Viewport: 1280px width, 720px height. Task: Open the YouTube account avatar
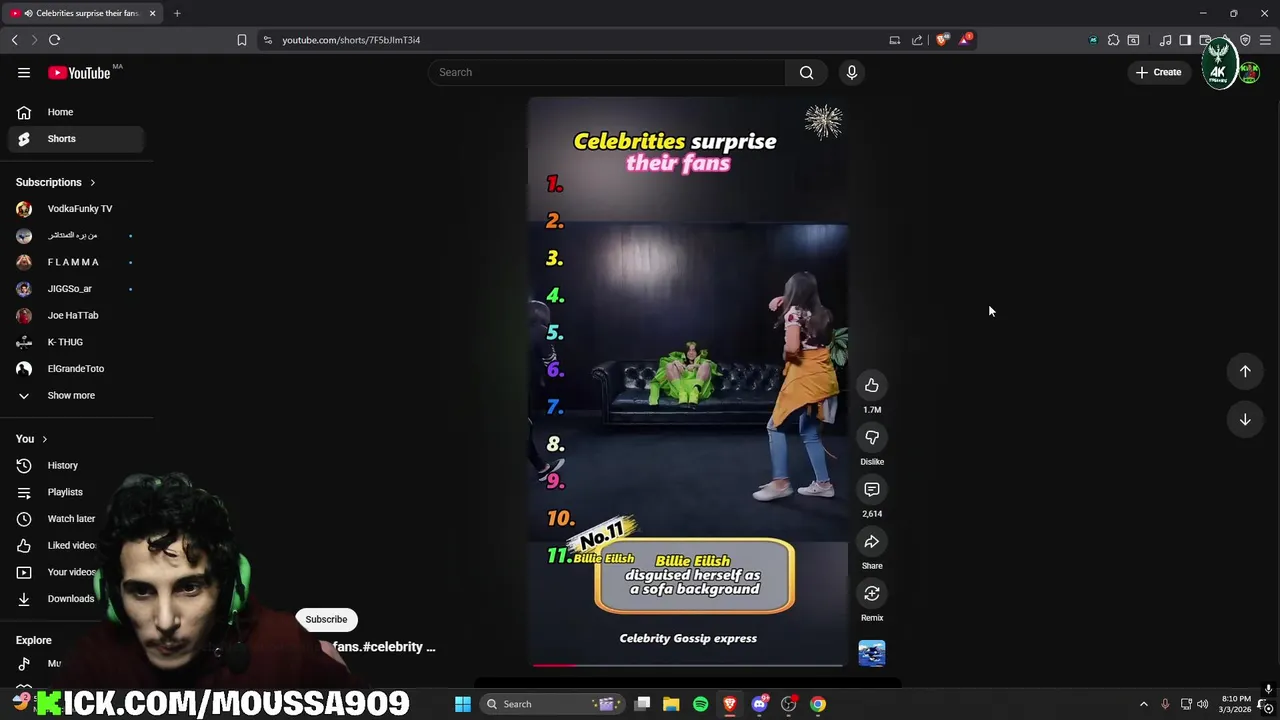coord(1249,72)
